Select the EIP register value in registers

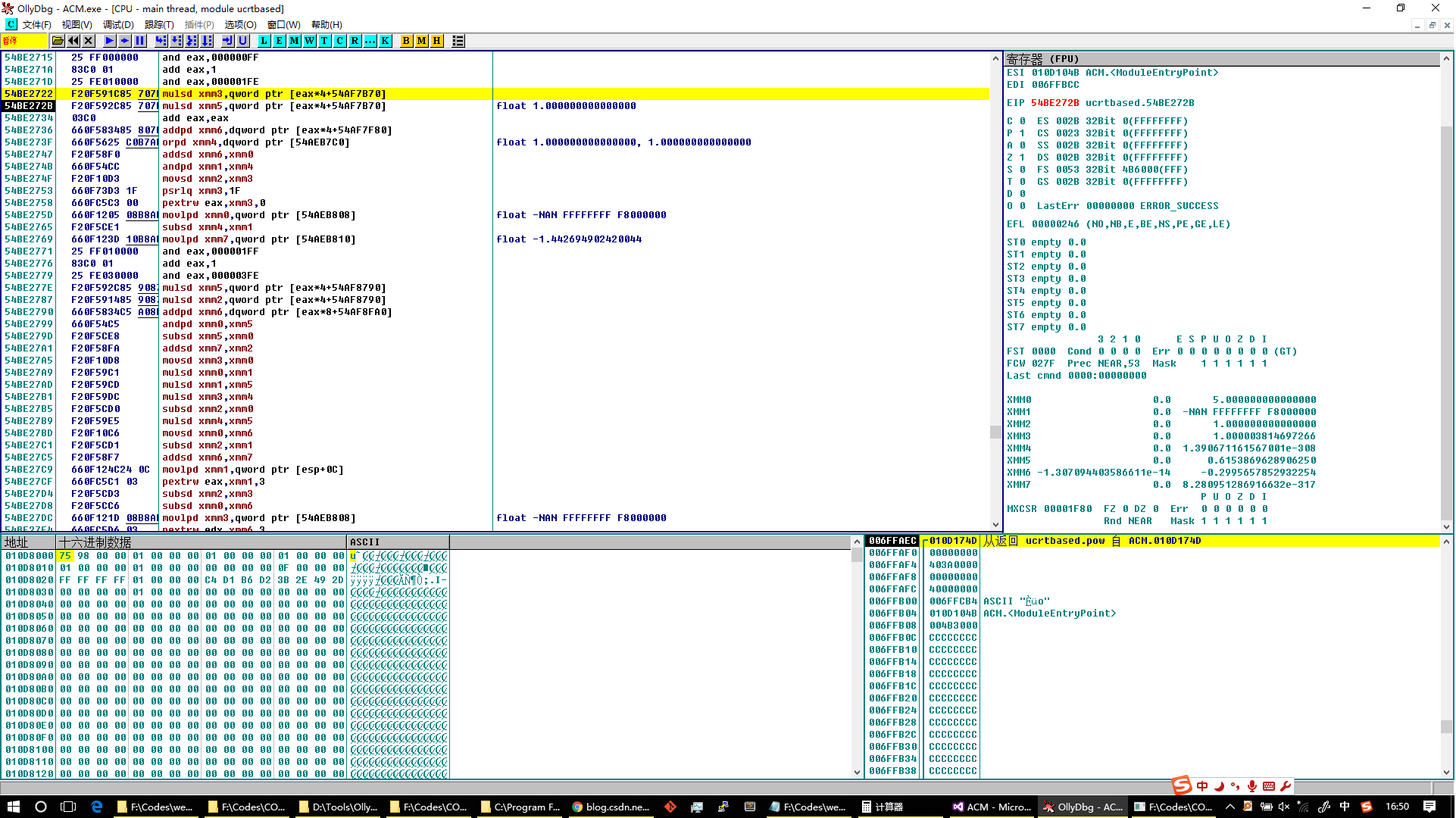click(1055, 103)
